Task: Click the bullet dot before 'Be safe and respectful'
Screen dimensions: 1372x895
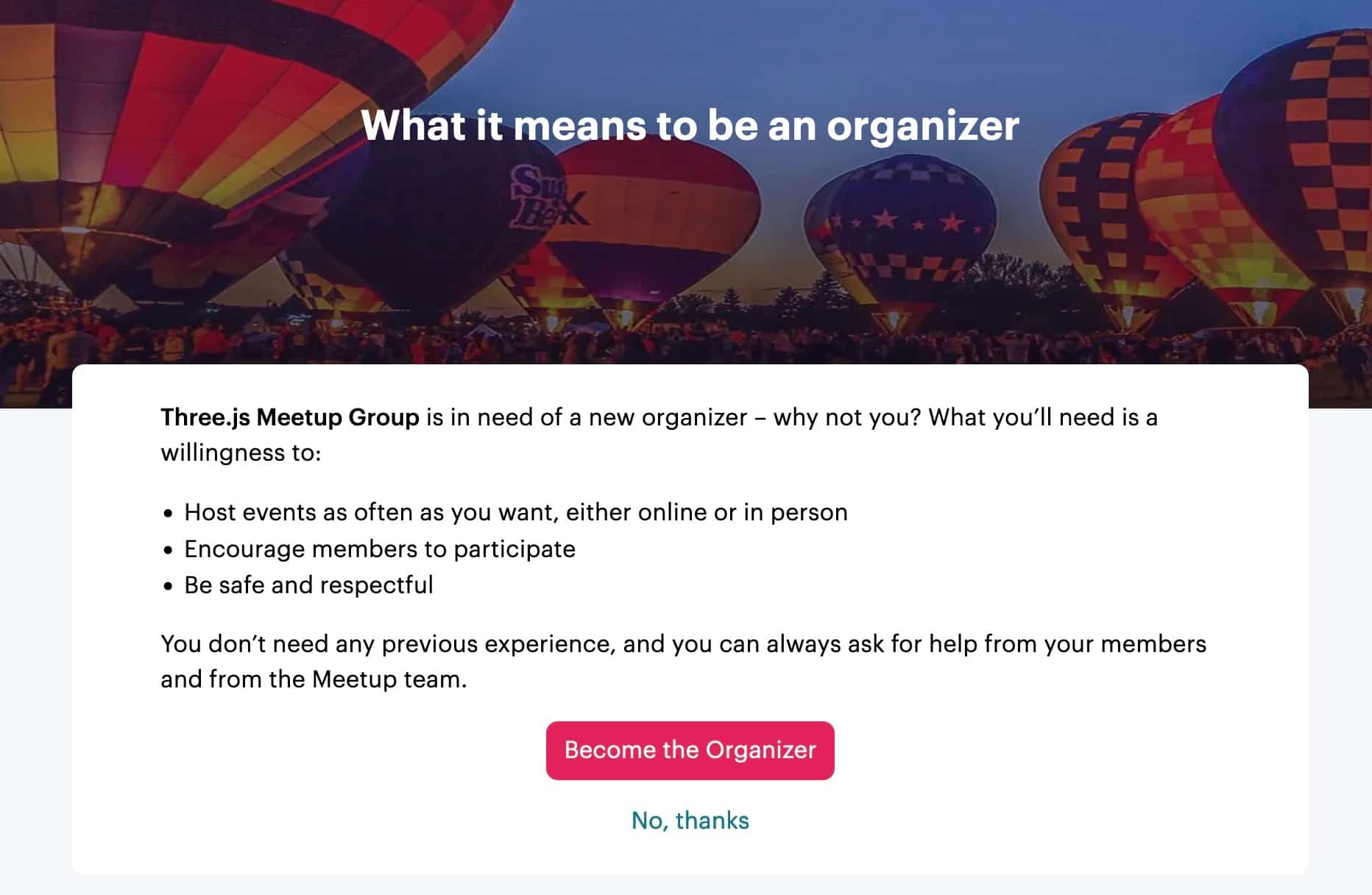Action: point(169,586)
